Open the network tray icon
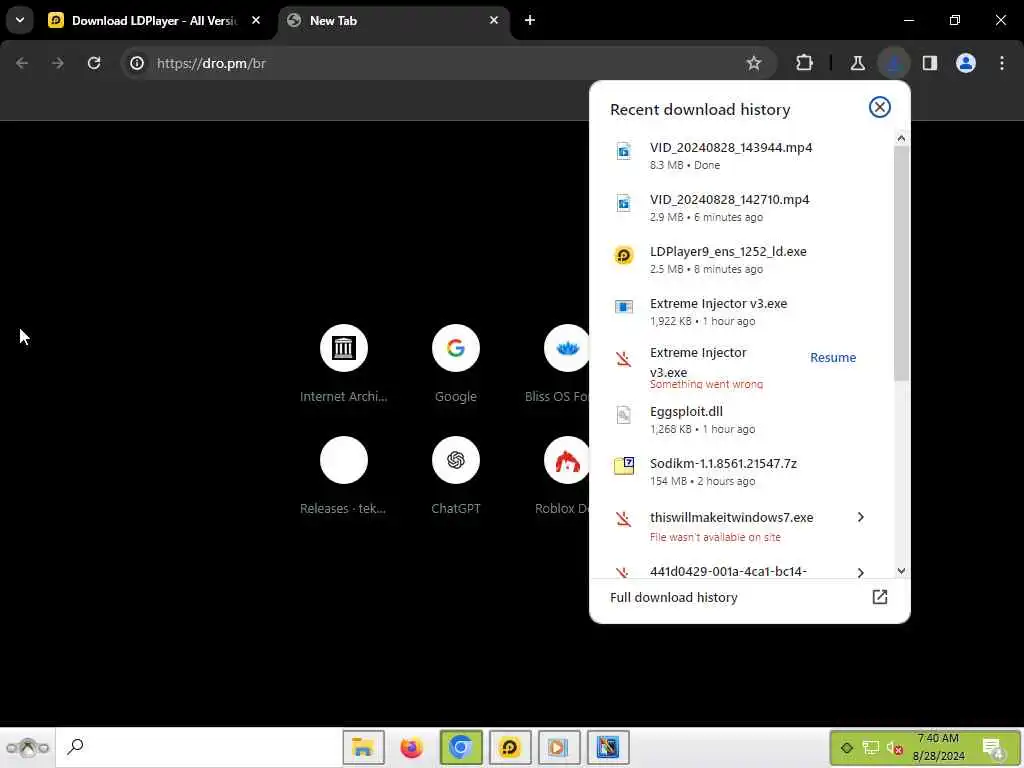This screenshot has width=1024, height=768. coord(871,748)
